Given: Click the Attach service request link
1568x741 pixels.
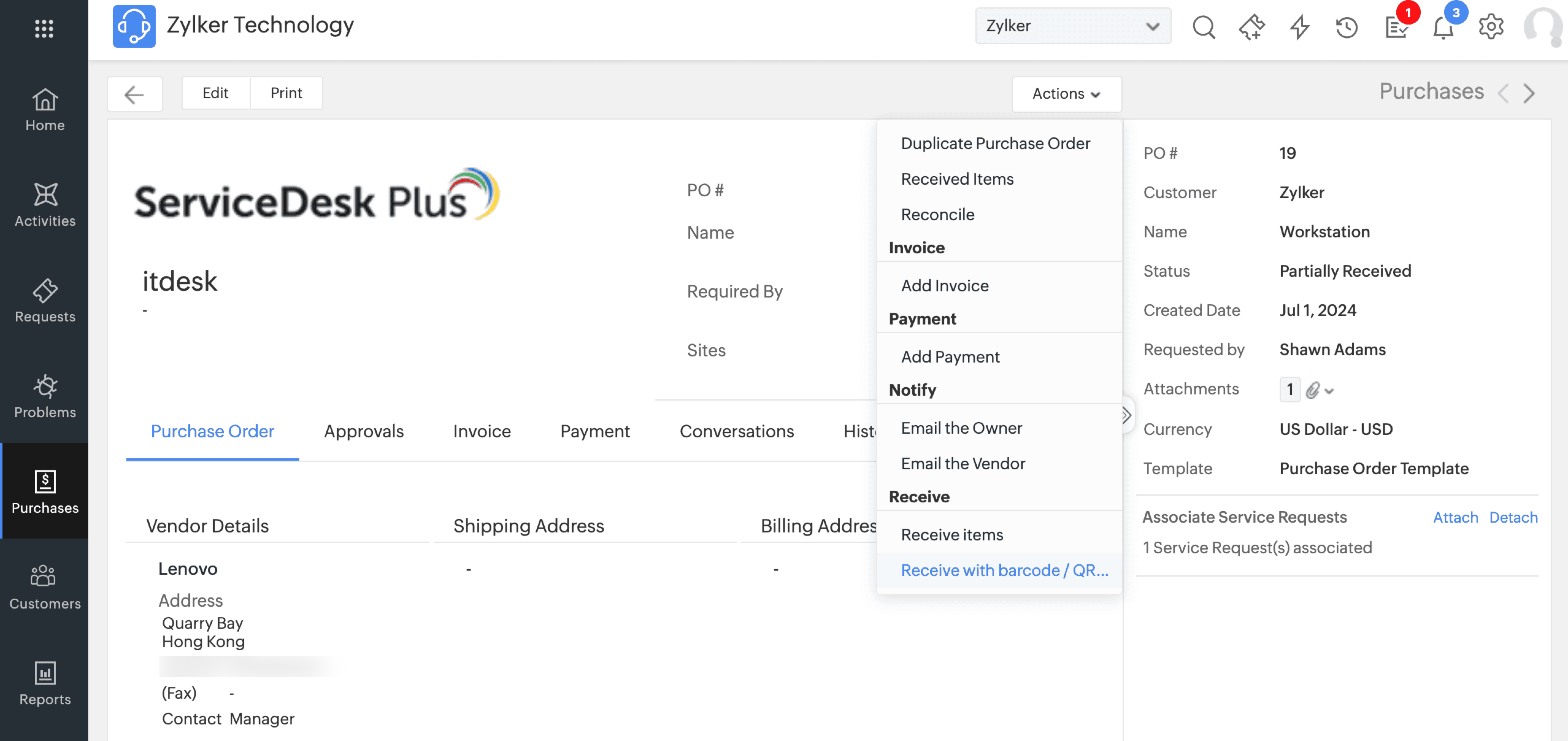Looking at the screenshot, I should (1455, 517).
